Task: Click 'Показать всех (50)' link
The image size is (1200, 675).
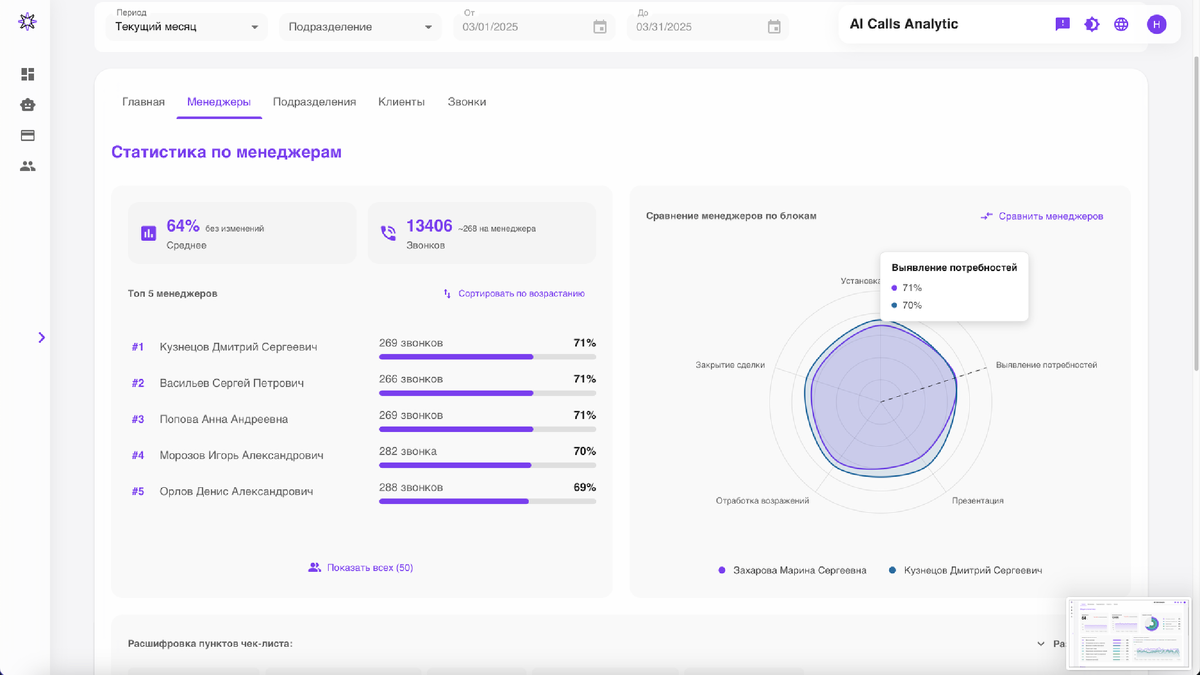Action: [369, 568]
